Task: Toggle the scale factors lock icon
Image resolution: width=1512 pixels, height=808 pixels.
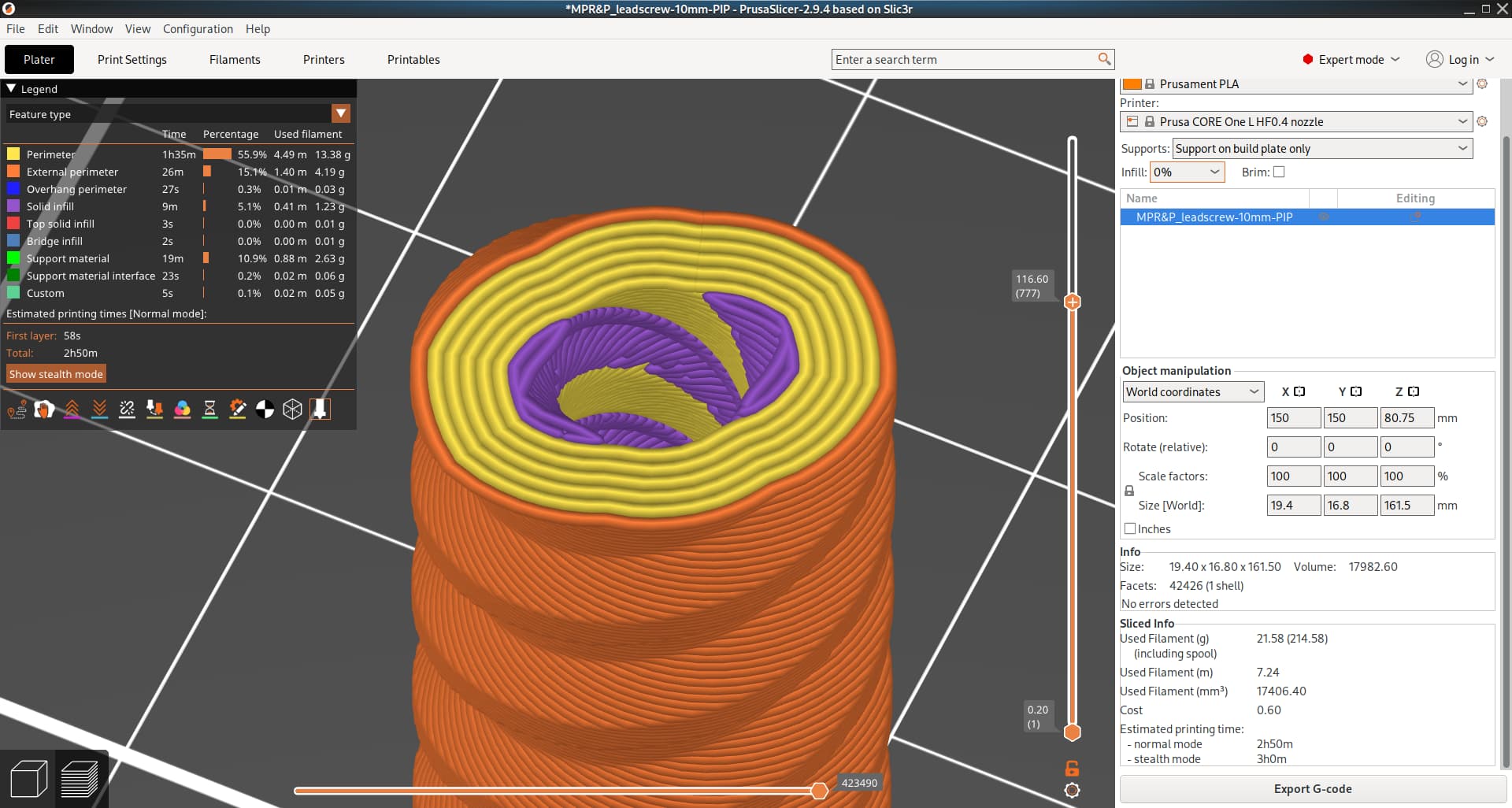Action: pos(1129,491)
